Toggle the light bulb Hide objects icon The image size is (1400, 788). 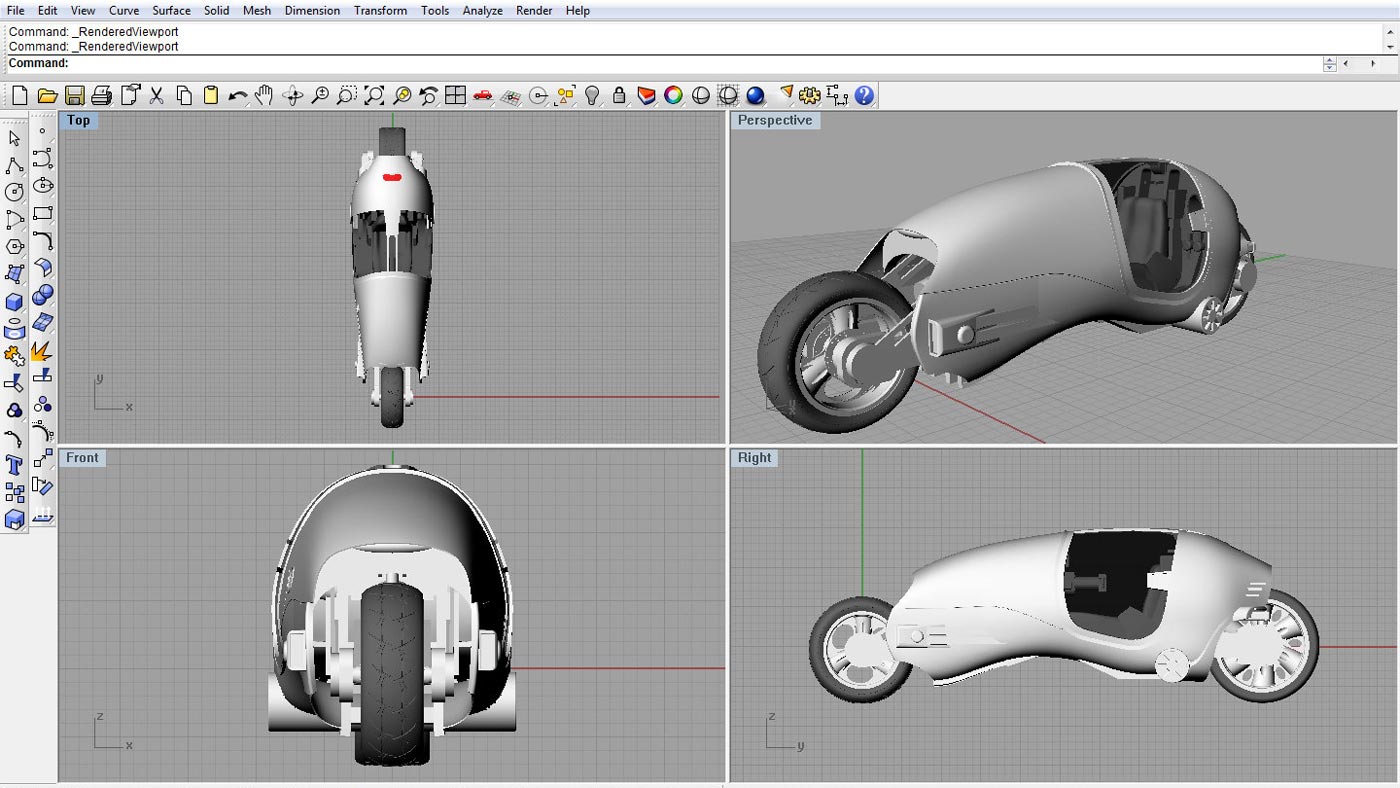point(592,95)
